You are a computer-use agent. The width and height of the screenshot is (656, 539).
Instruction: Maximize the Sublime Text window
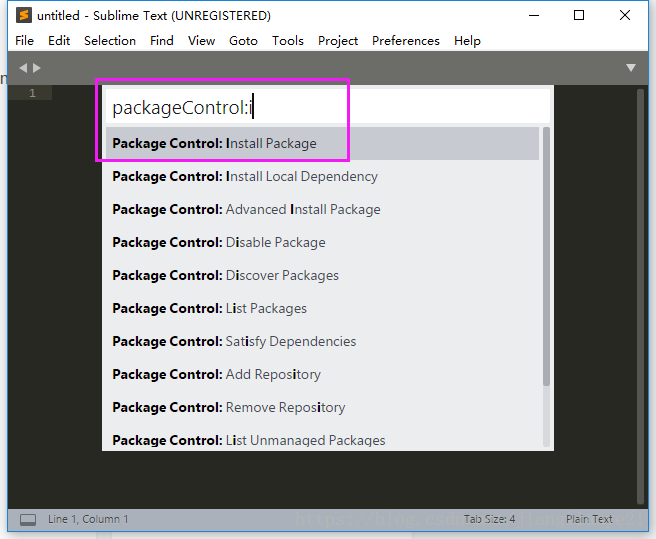click(579, 15)
